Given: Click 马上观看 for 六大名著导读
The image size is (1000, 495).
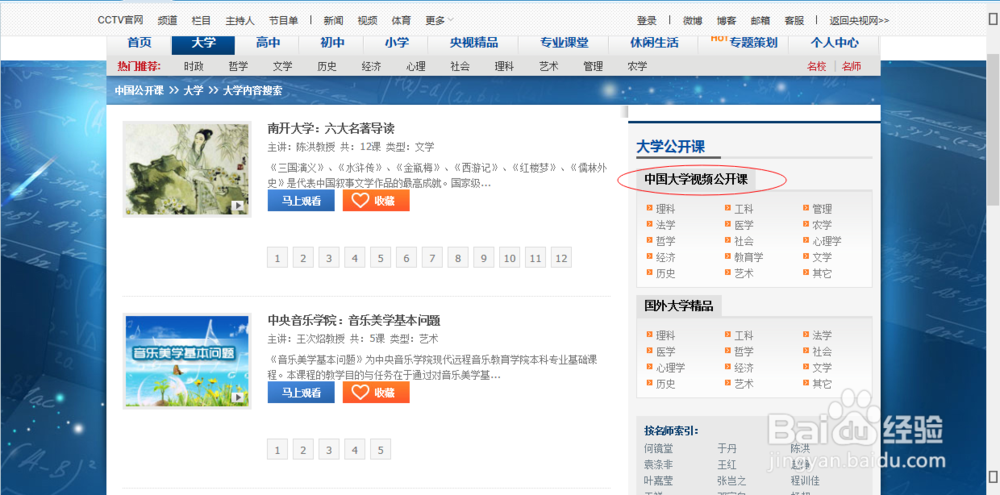Looking at the screenshot, I should tap(301, 200).
